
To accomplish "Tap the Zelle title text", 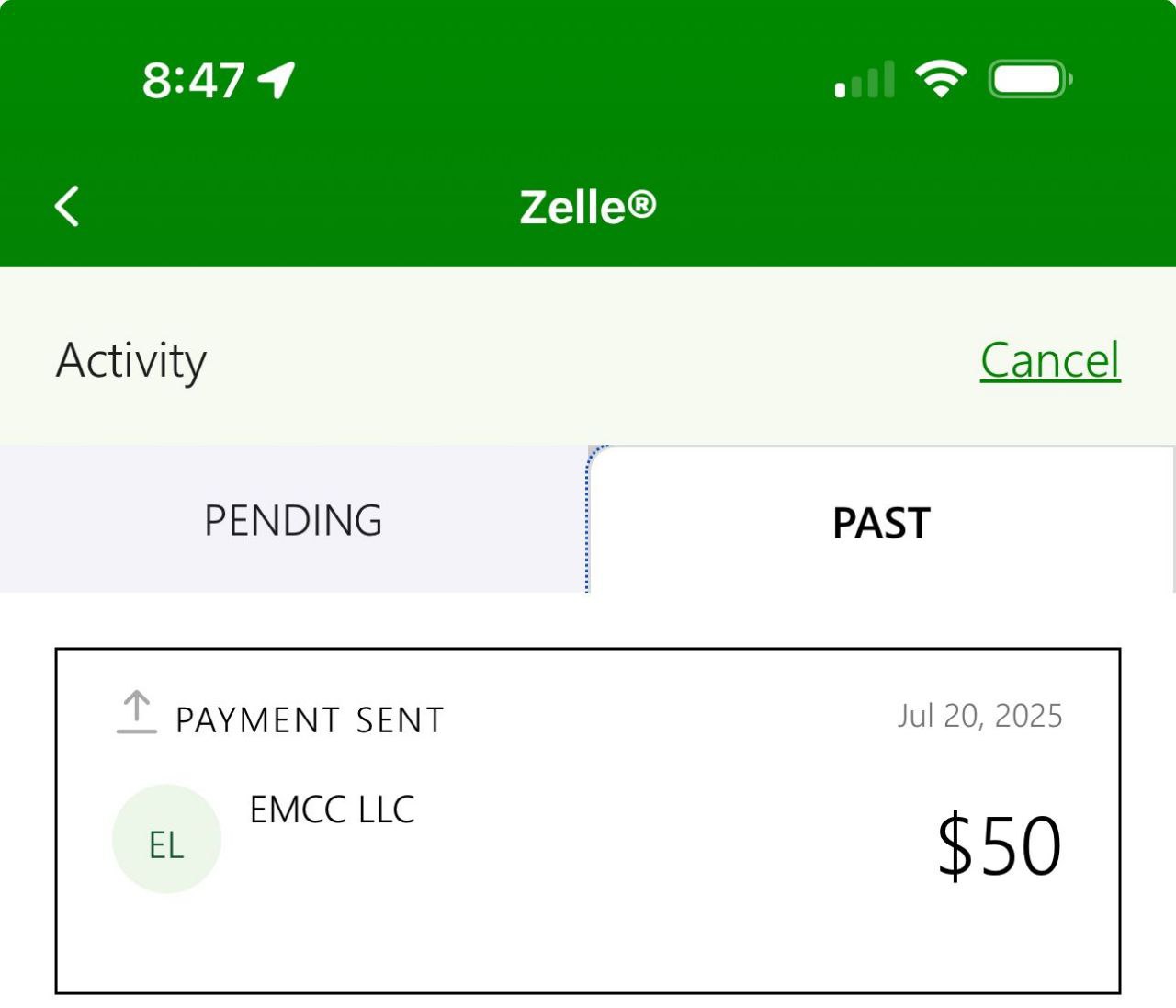I will tap(573, 207).
